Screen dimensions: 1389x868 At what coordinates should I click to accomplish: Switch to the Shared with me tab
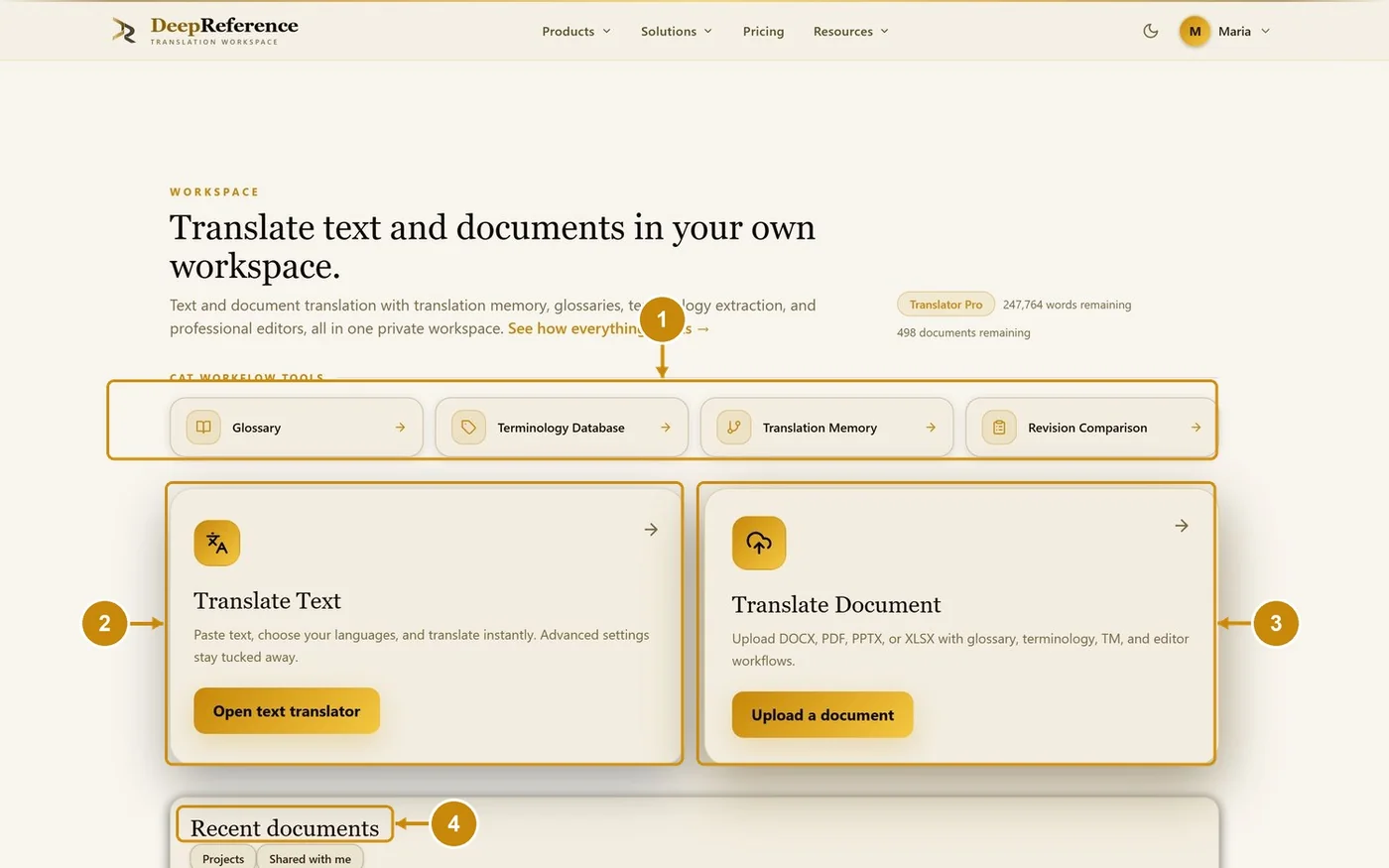pyautogui.click(x=310, y=859)
